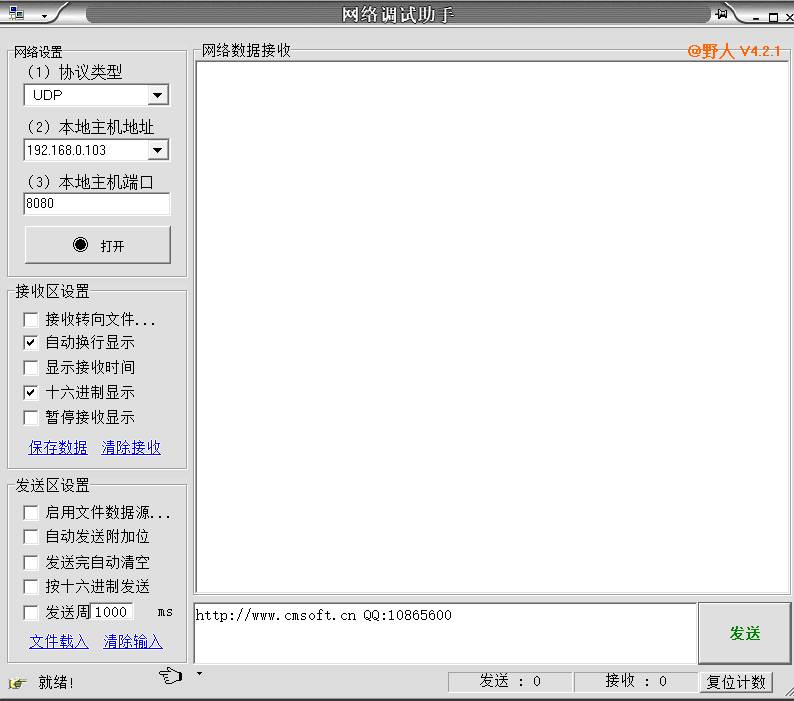Click the 发送 : 0 counter in status bar

(x=510, y=681)
